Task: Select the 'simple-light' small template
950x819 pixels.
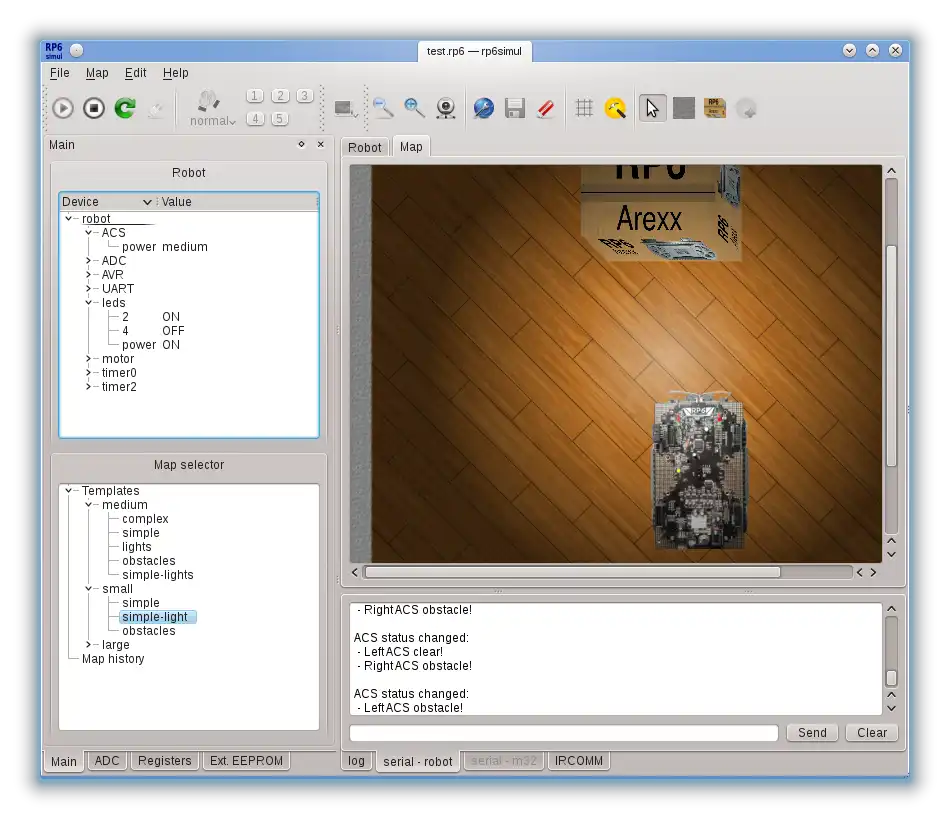Action: click(x=158, y=617)
